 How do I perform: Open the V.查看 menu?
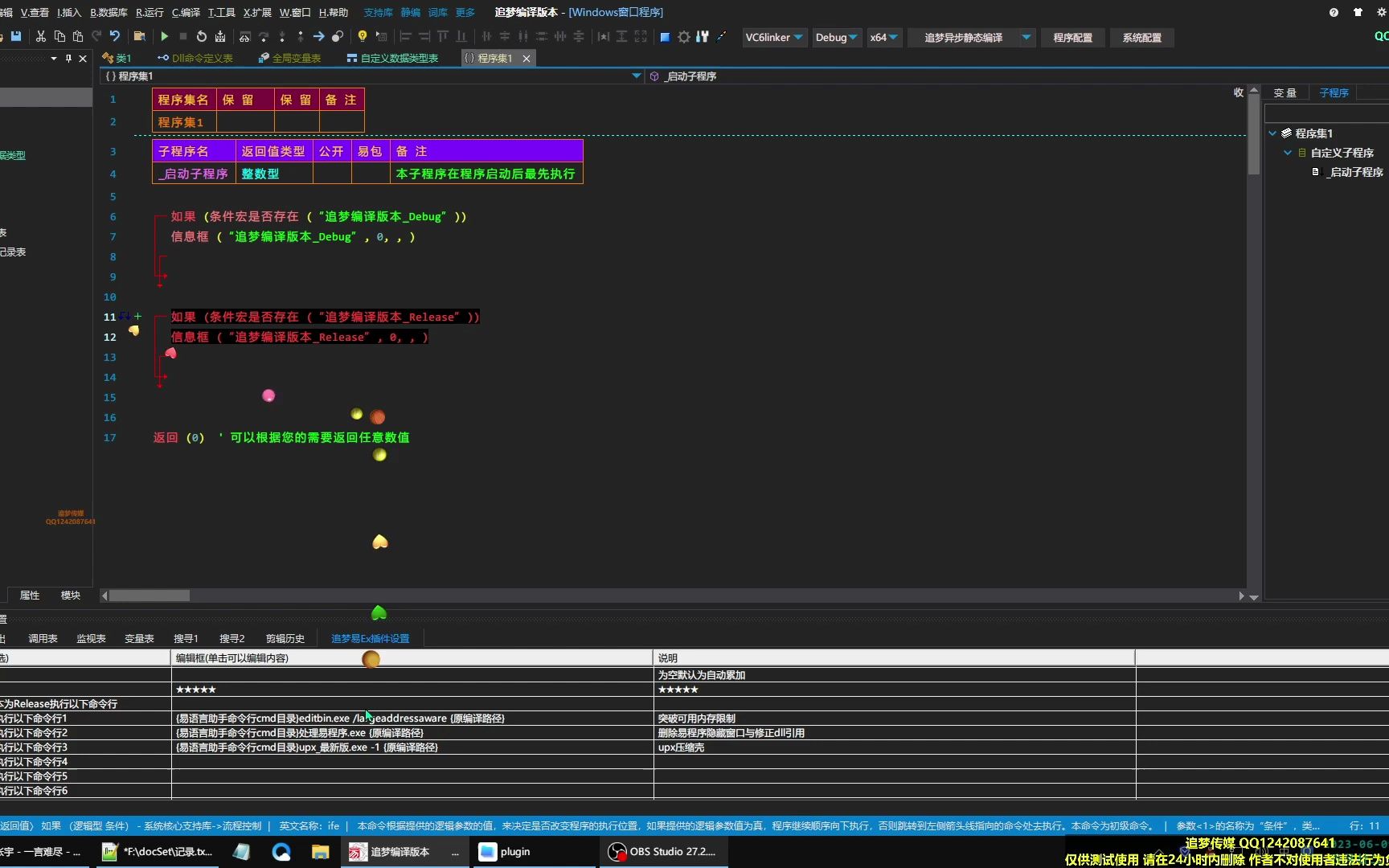click(x=35, y=12)
